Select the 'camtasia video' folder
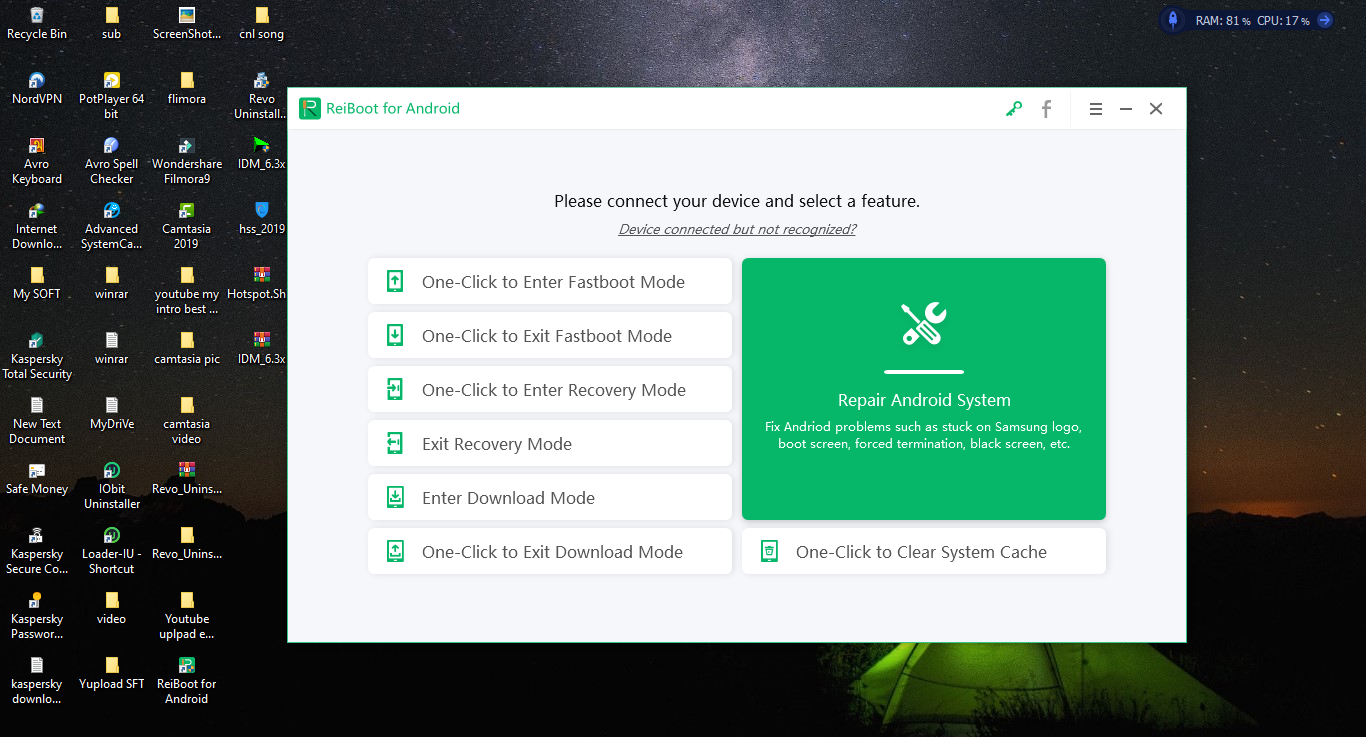Viewport: 1366px width, 737px height. 187,421
